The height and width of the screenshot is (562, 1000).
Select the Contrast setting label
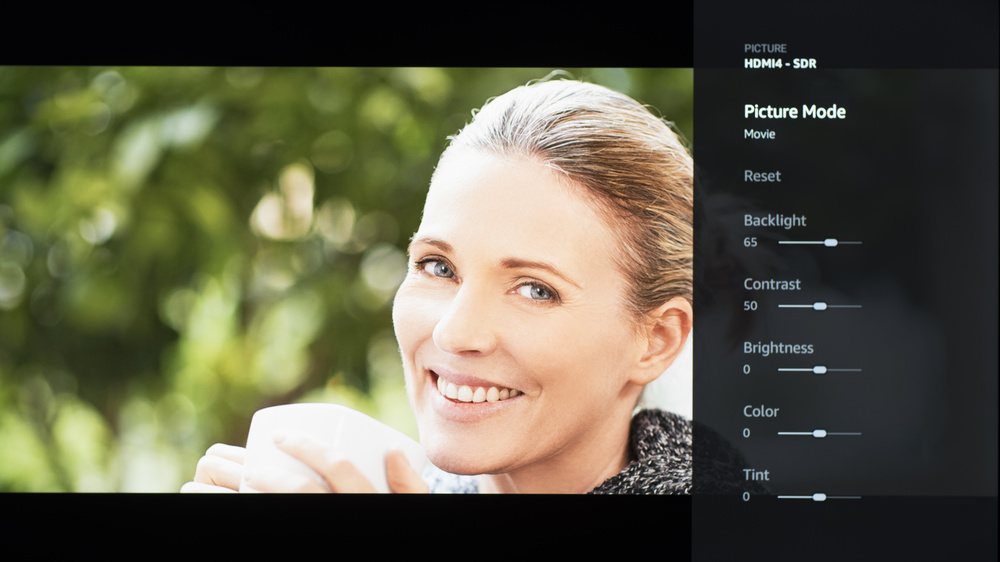coord(772,284)
